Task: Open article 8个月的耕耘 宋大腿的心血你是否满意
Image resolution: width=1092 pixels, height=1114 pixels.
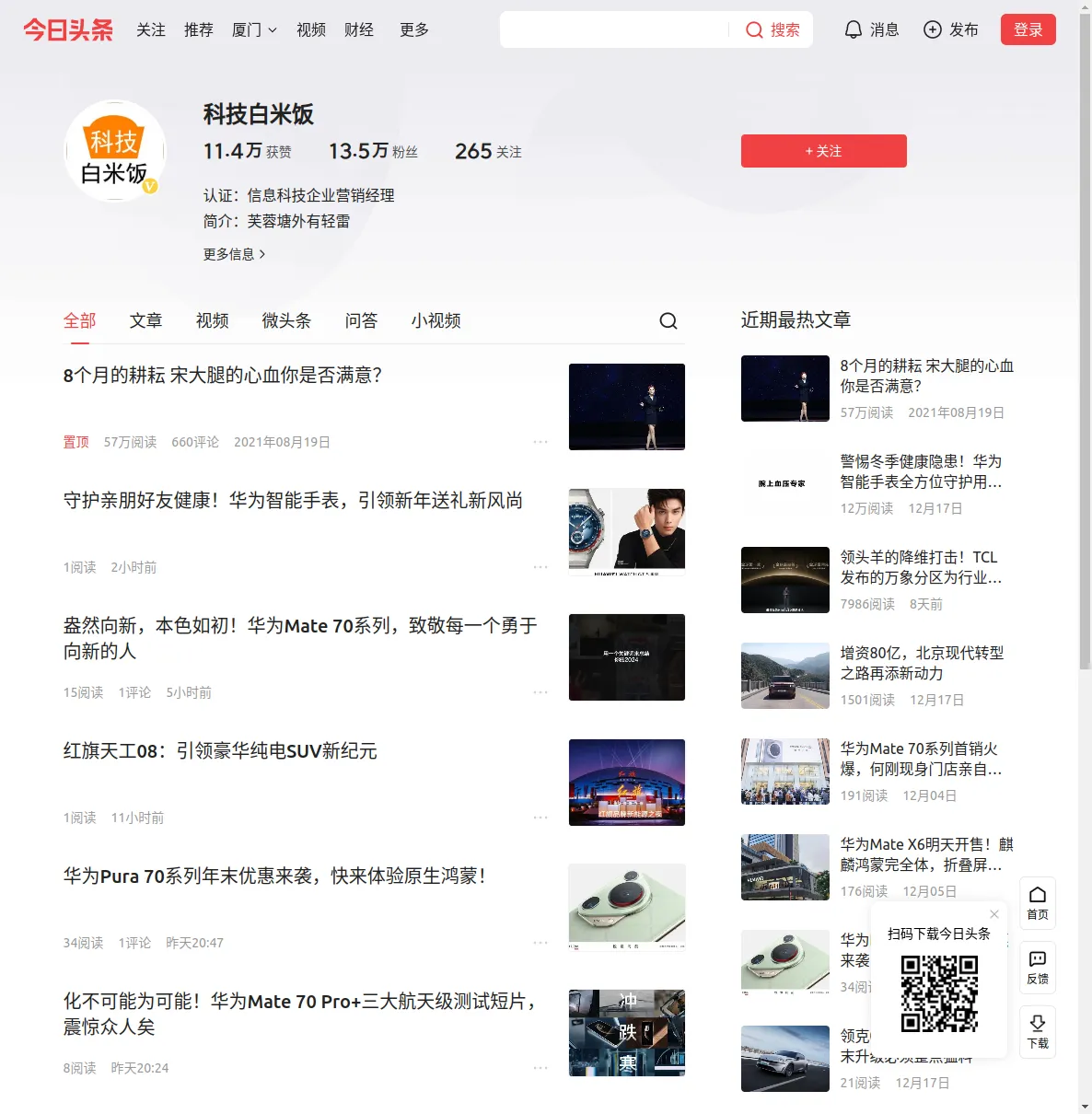Action: pos(223,375)
